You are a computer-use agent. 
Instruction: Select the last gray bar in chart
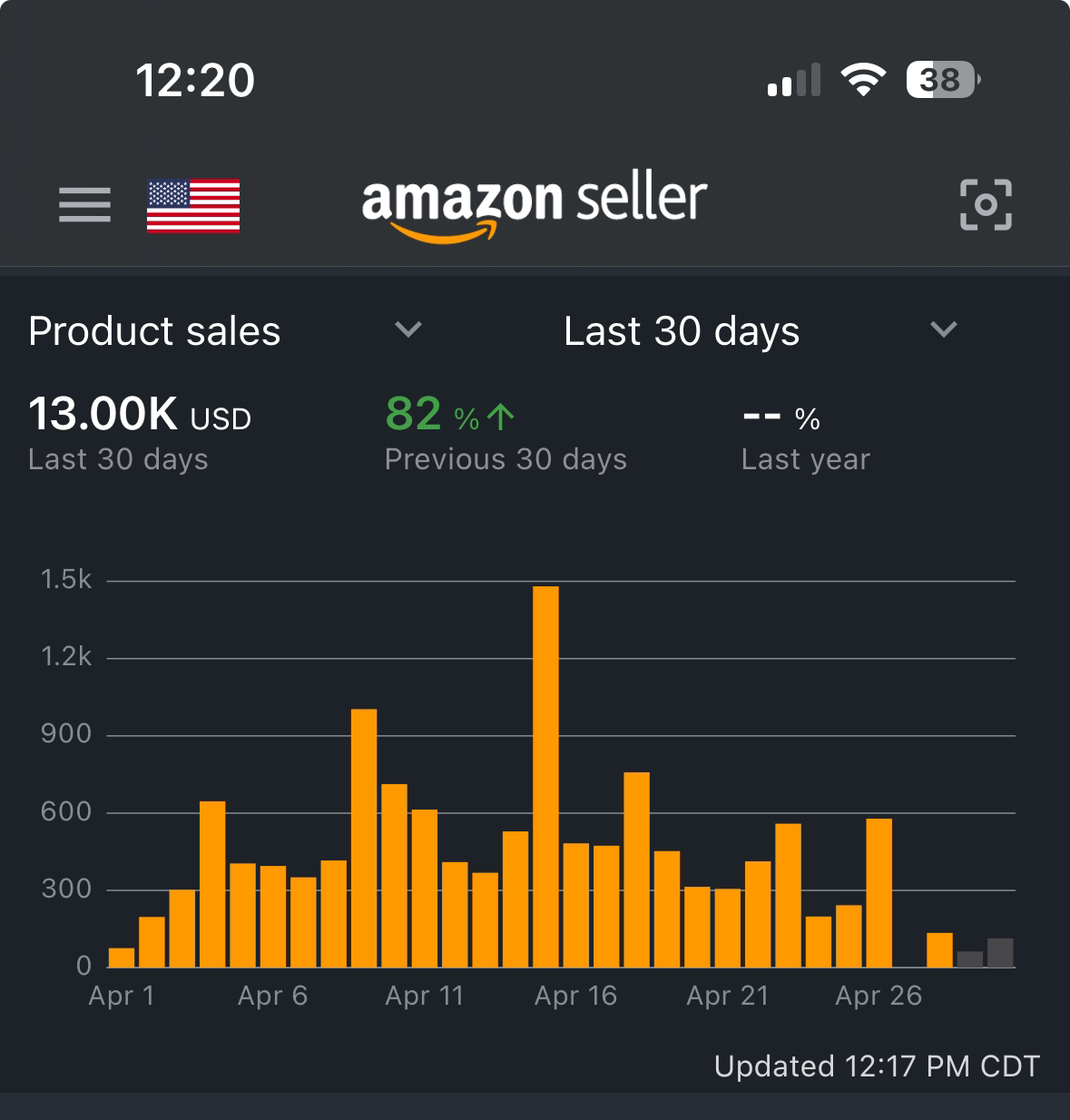point(1000,953)
